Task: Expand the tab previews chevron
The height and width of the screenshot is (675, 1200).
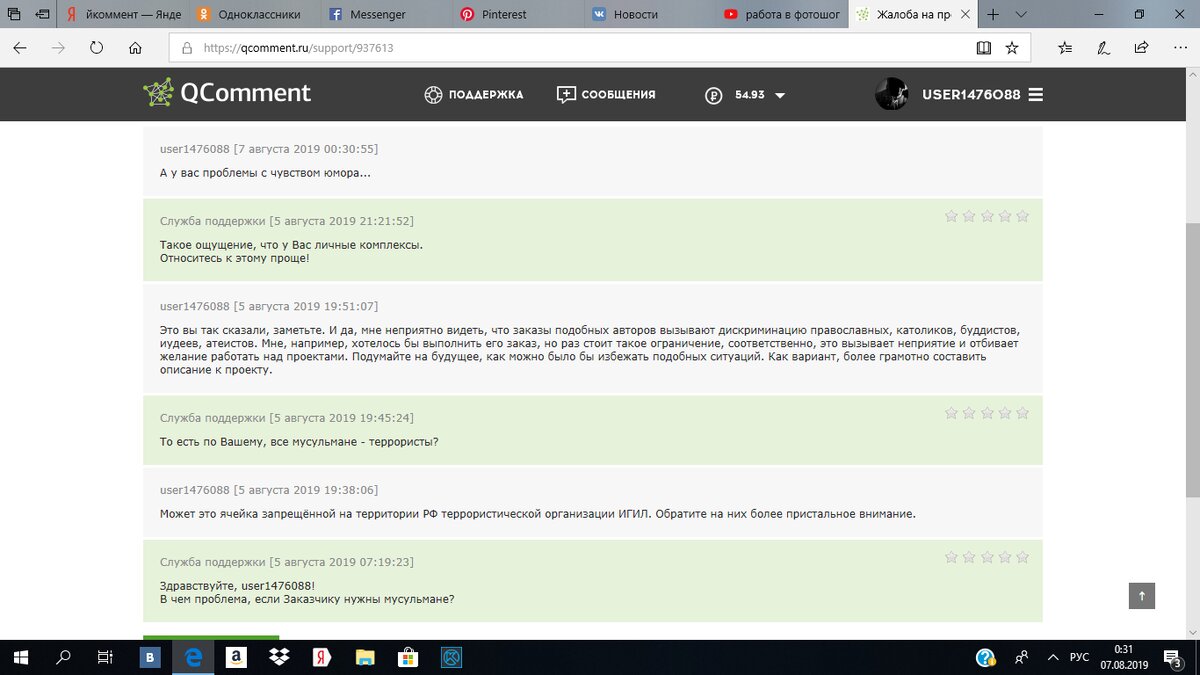Action: coord(1021,15)
